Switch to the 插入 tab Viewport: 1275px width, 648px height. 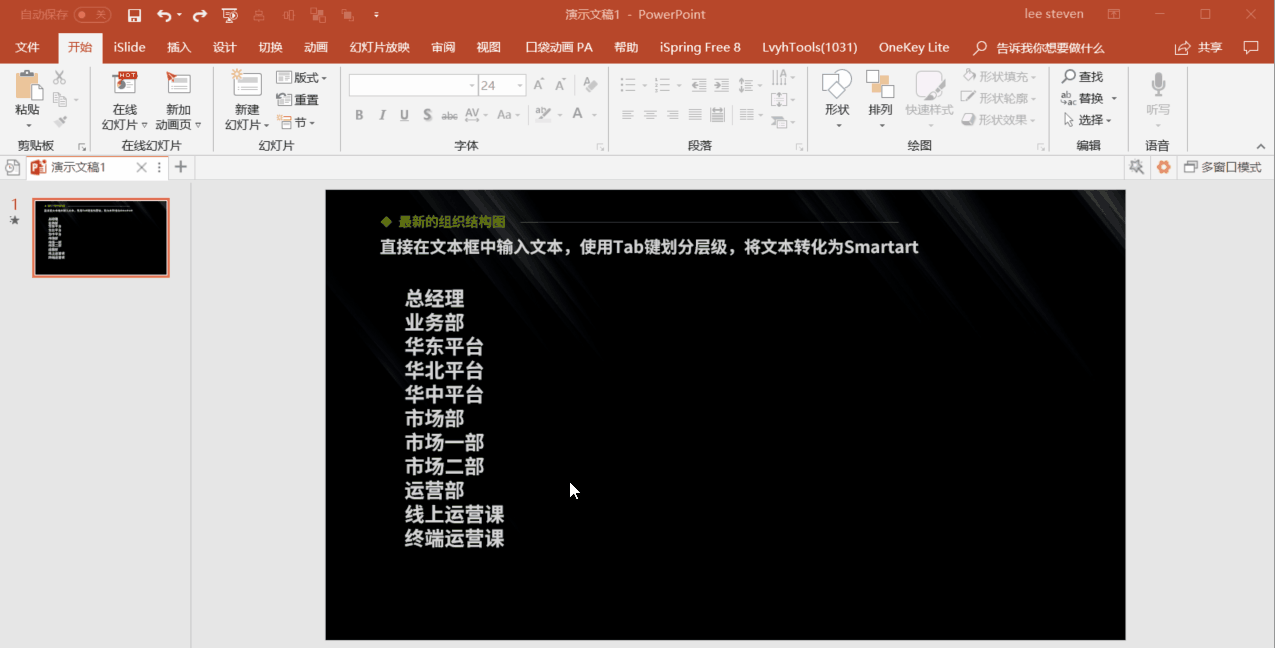point(179,47)
